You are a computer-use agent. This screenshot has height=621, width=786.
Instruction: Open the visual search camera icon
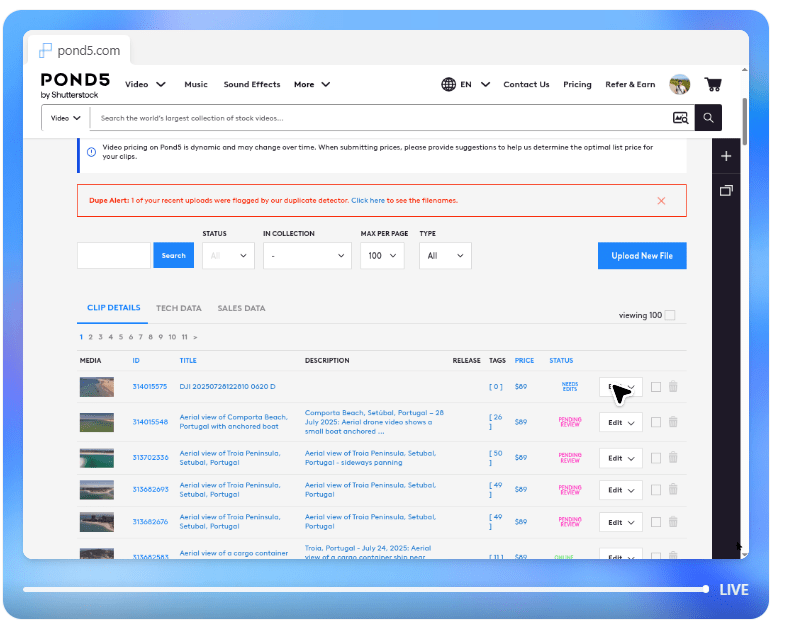(681, 118)
